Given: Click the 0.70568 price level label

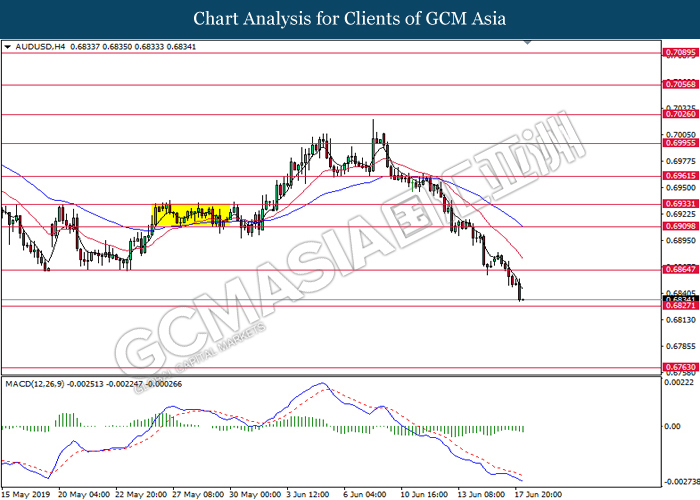Looking at the screenshot, I should point(680,84).
